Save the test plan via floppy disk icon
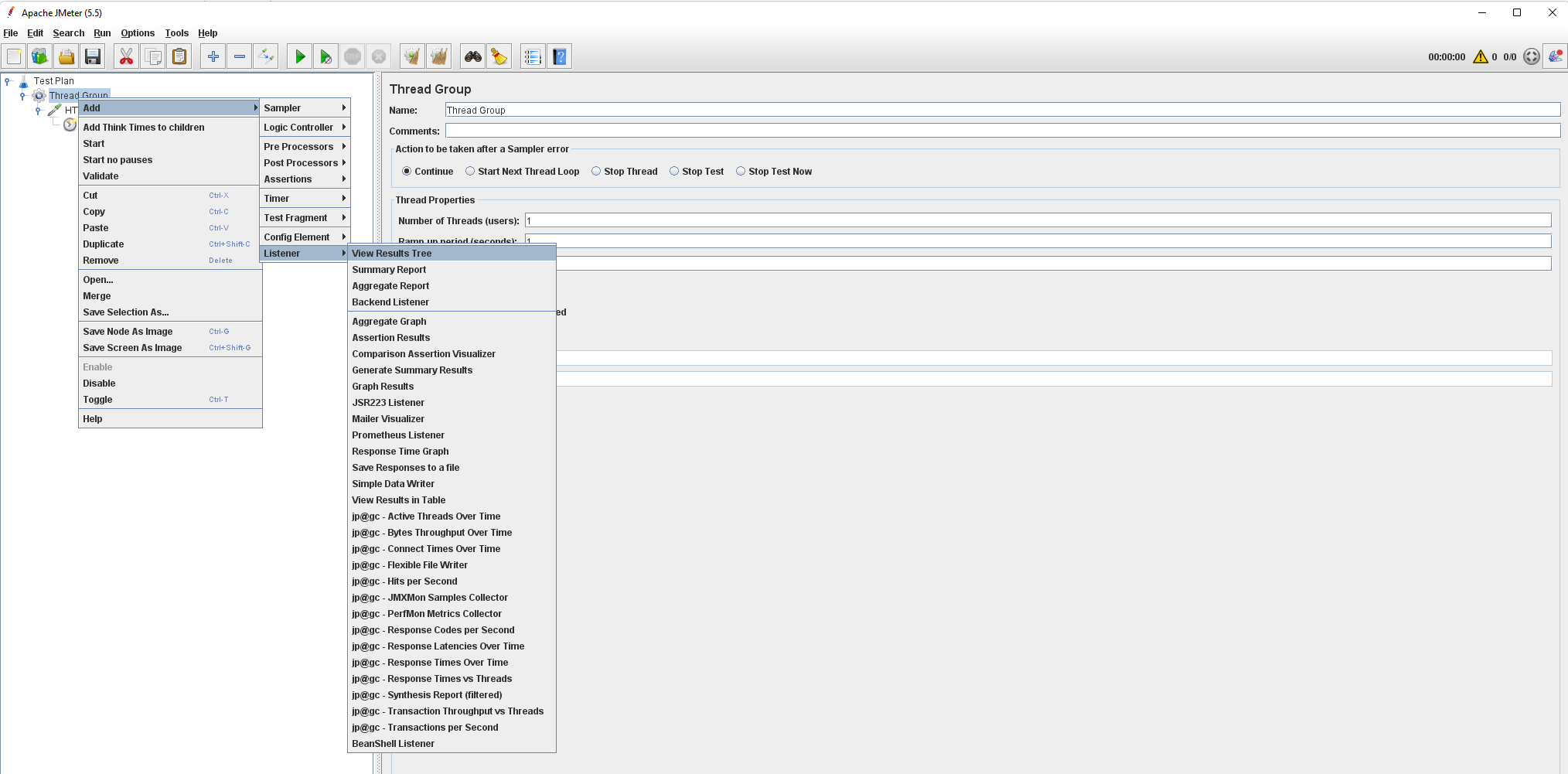1568x774 pixels. (x=93, y=56)
